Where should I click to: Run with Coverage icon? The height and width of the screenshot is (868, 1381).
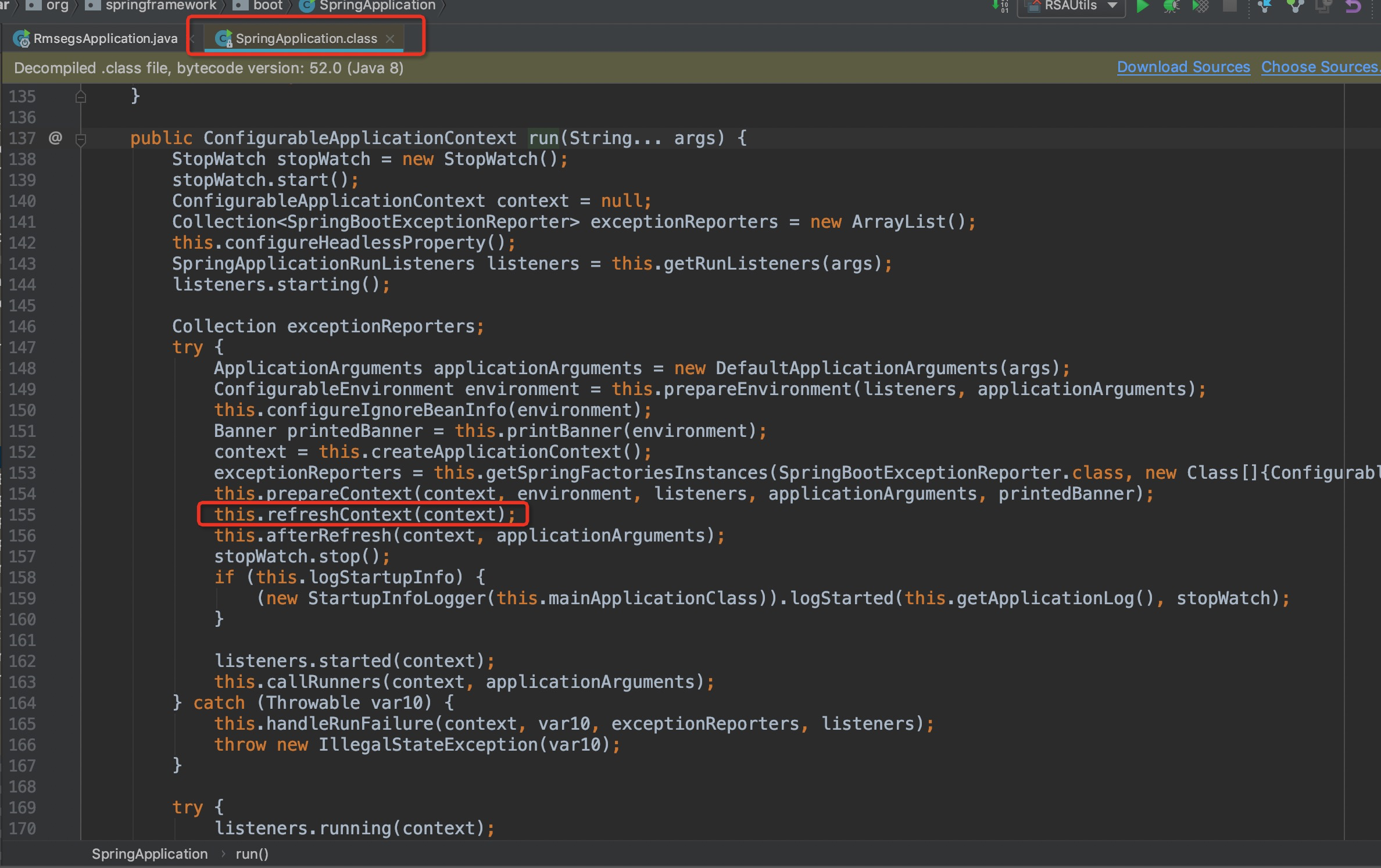[x=1200, y=6]
